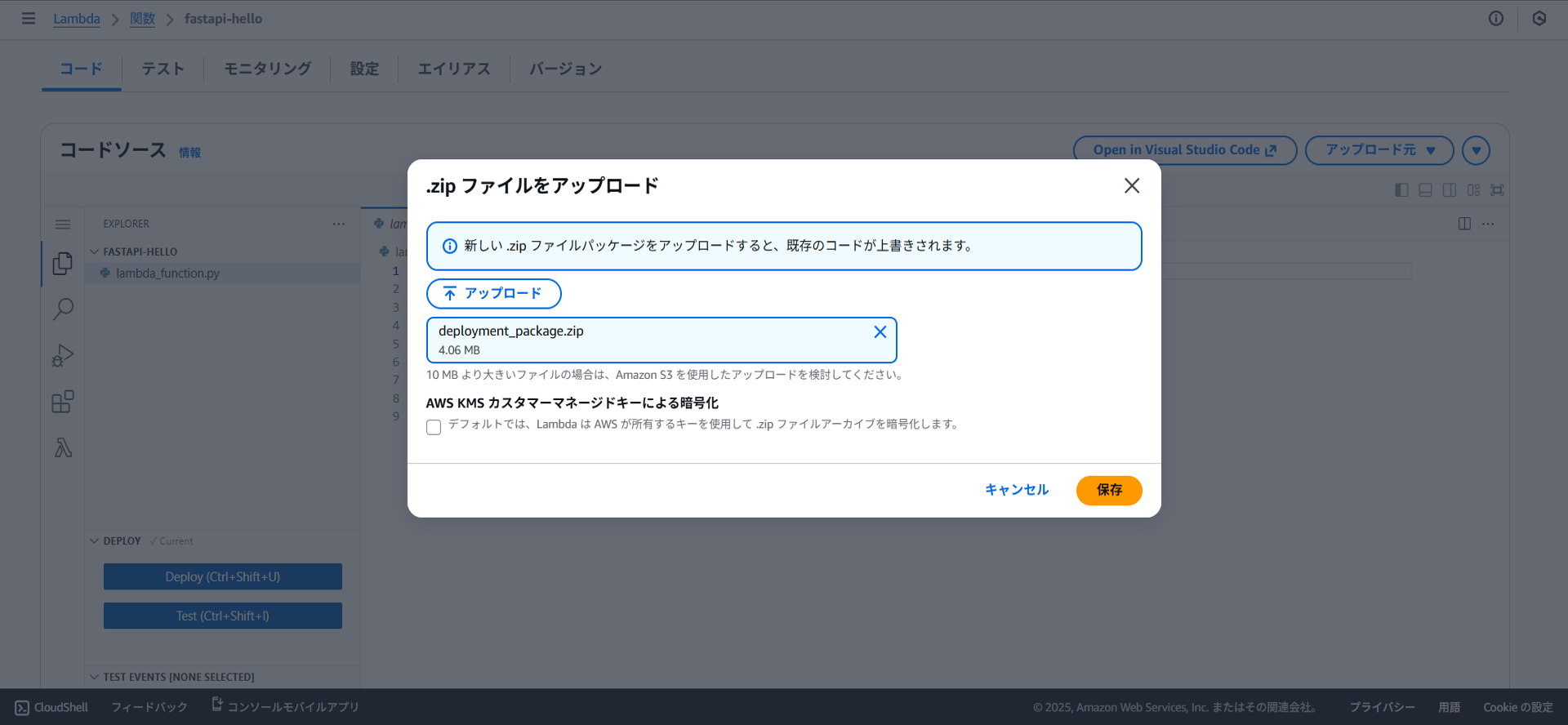Open the hamburger navigation menu
The width and height of the screenshot is (1568, 725).
click(x=29, y=18)
